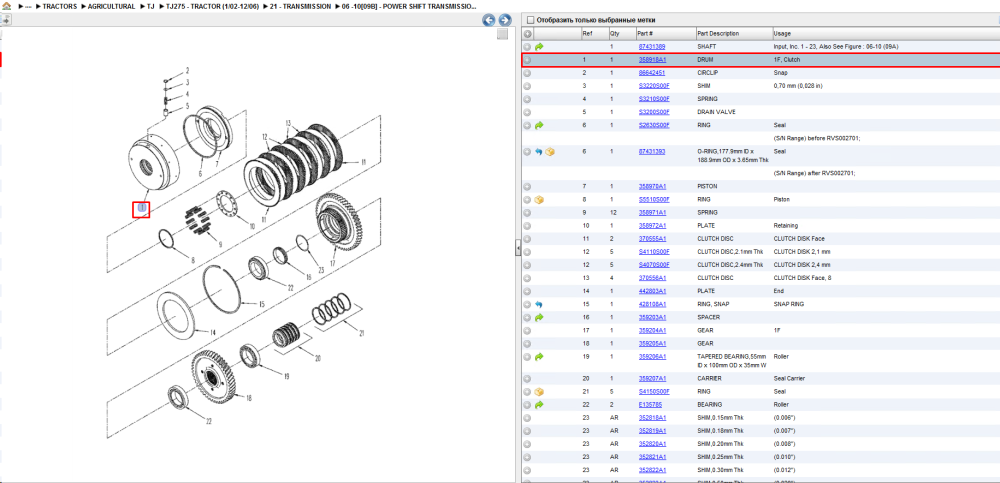
Task: Open the TJ275 - TRACTOR breadcrumb
Action: coord(212,6)
